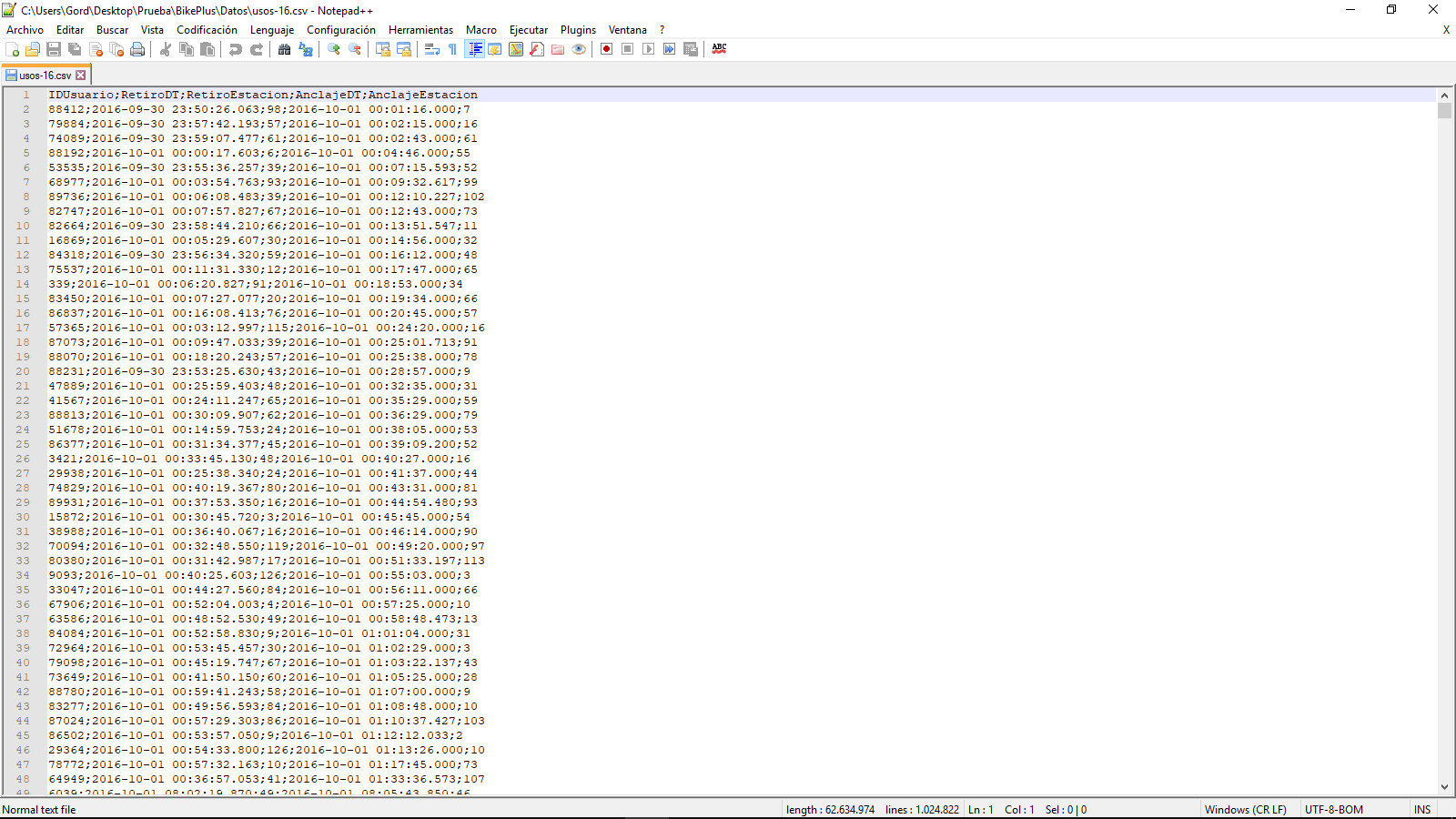The image size is (1456, 819).
Task: Expand the Configuración menu
Action: click(x=341, y=30)
